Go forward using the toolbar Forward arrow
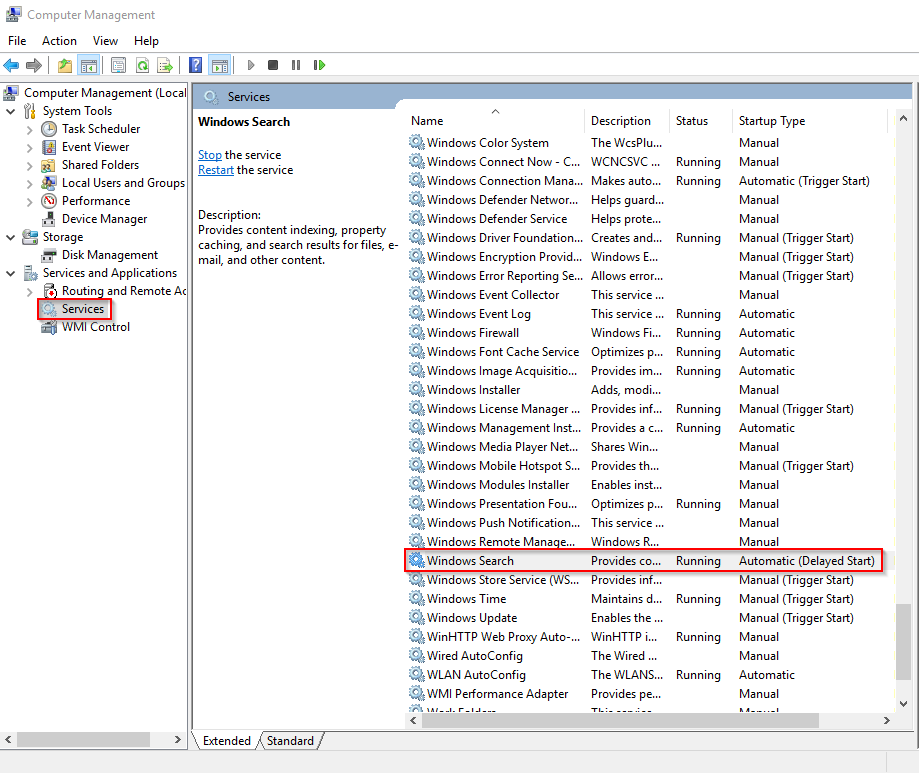This screenshot has height=773, width=919. click(x=34, y=65)
